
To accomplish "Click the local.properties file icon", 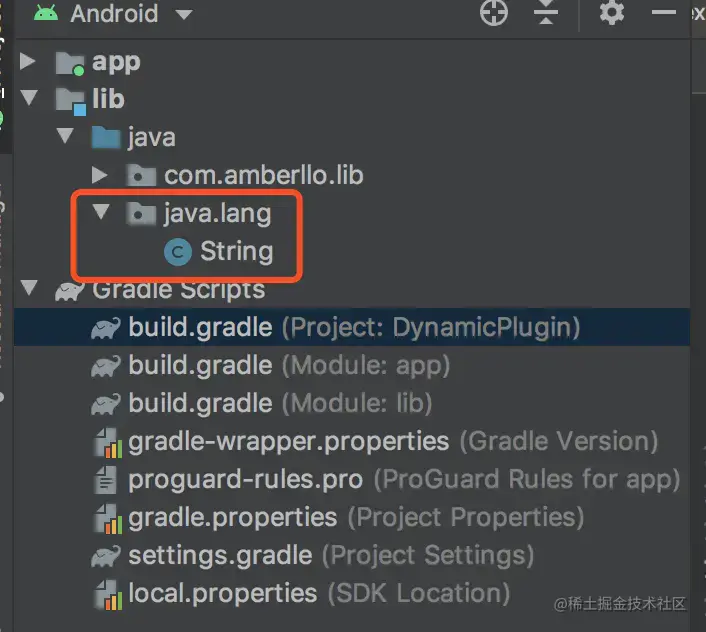I will pyautogui.click(x=107, y=595).
